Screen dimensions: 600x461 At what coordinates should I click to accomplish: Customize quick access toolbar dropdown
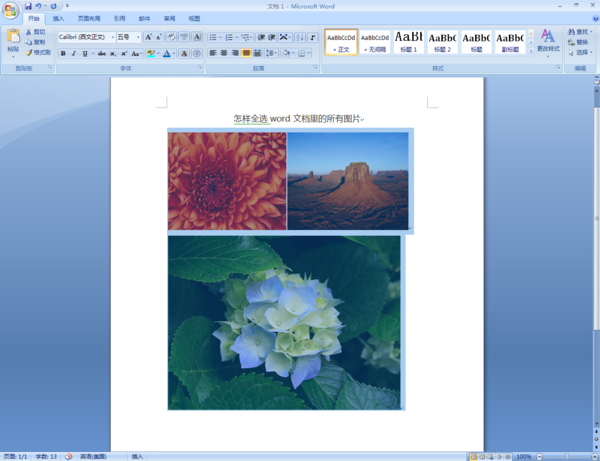pyautogui.click(x=67, y=6)
